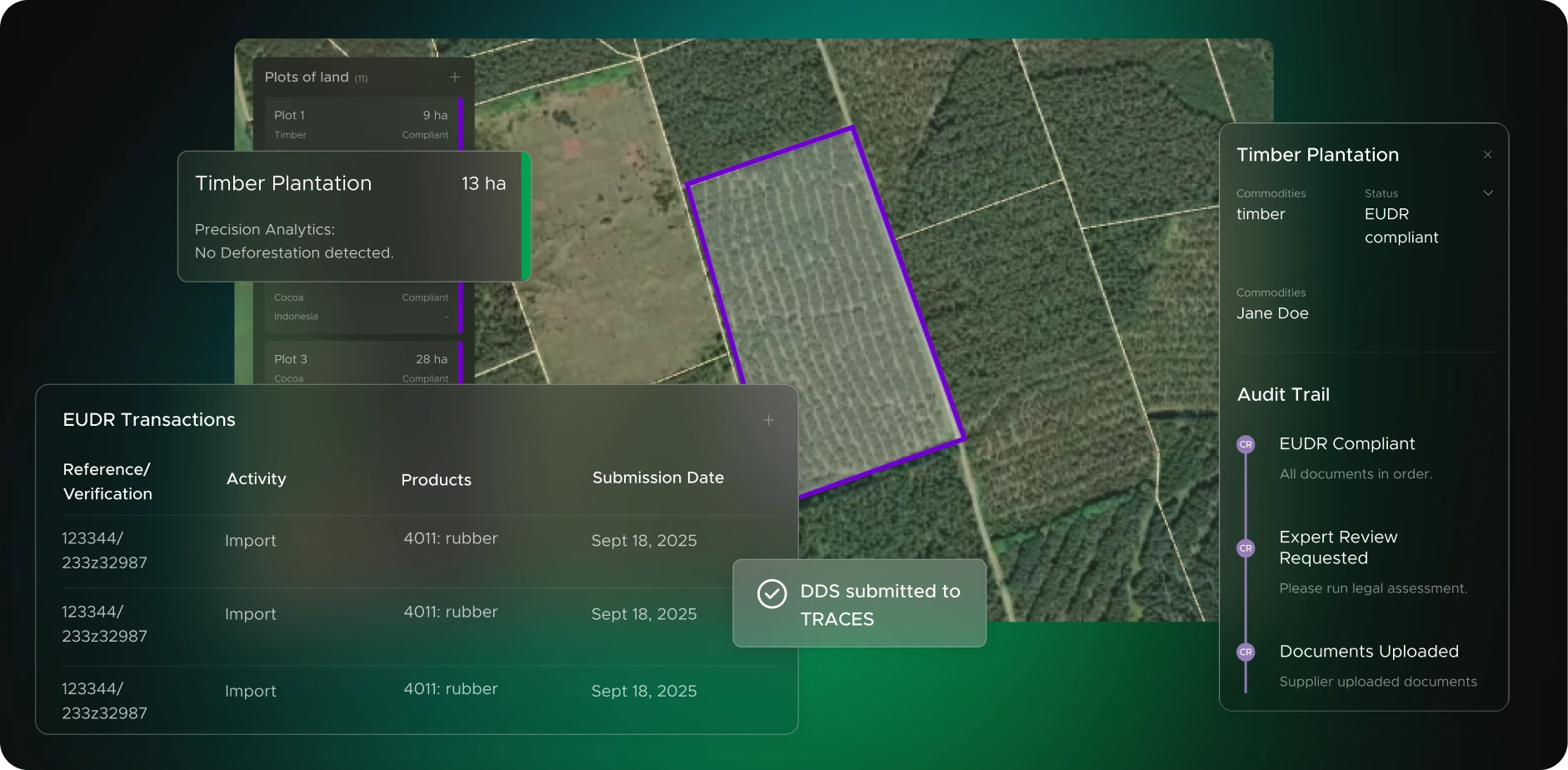Click the 'Jane Doe' name

pyautogui.click(x=1272, y=313)
